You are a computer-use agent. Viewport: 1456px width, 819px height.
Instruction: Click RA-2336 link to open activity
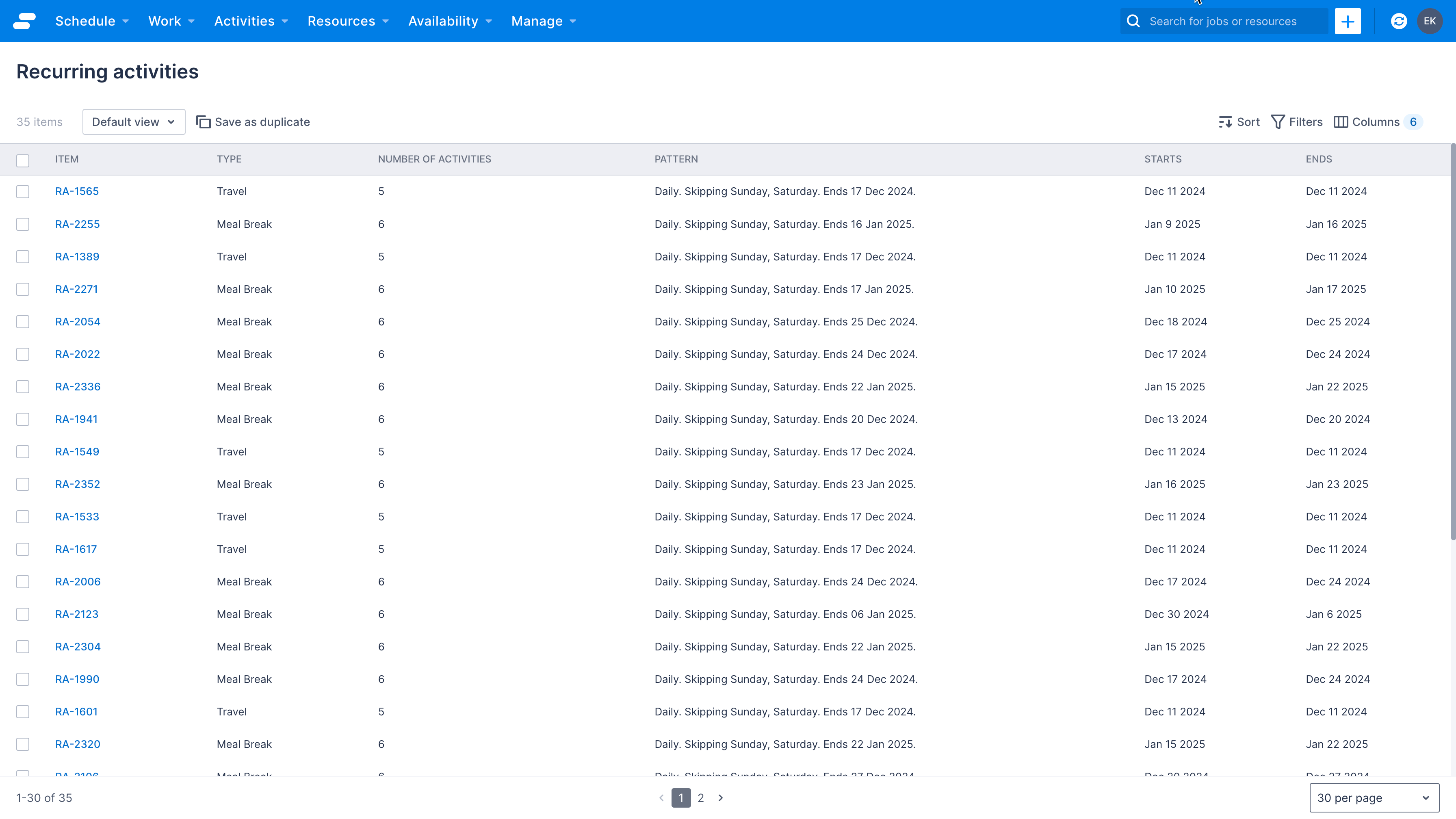[x=77, y=386]
